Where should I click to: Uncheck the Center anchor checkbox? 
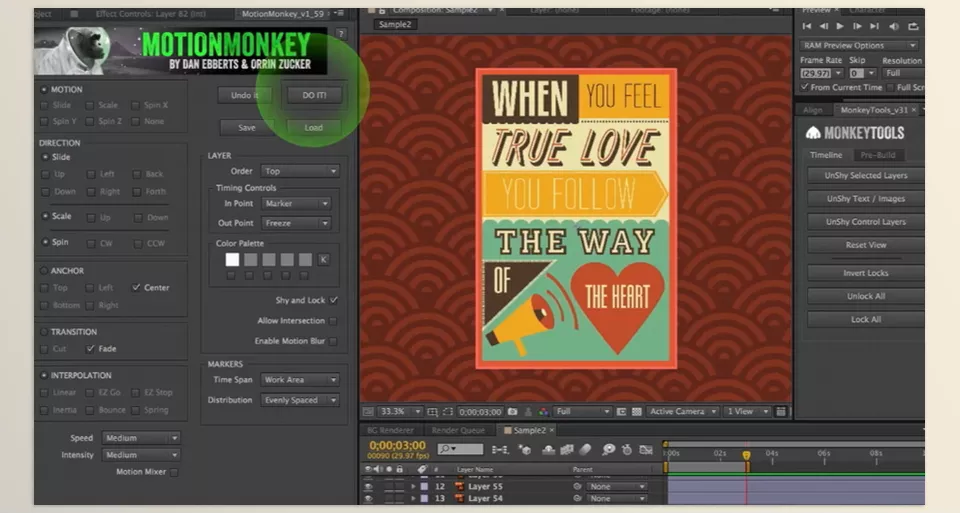[136, 287]
